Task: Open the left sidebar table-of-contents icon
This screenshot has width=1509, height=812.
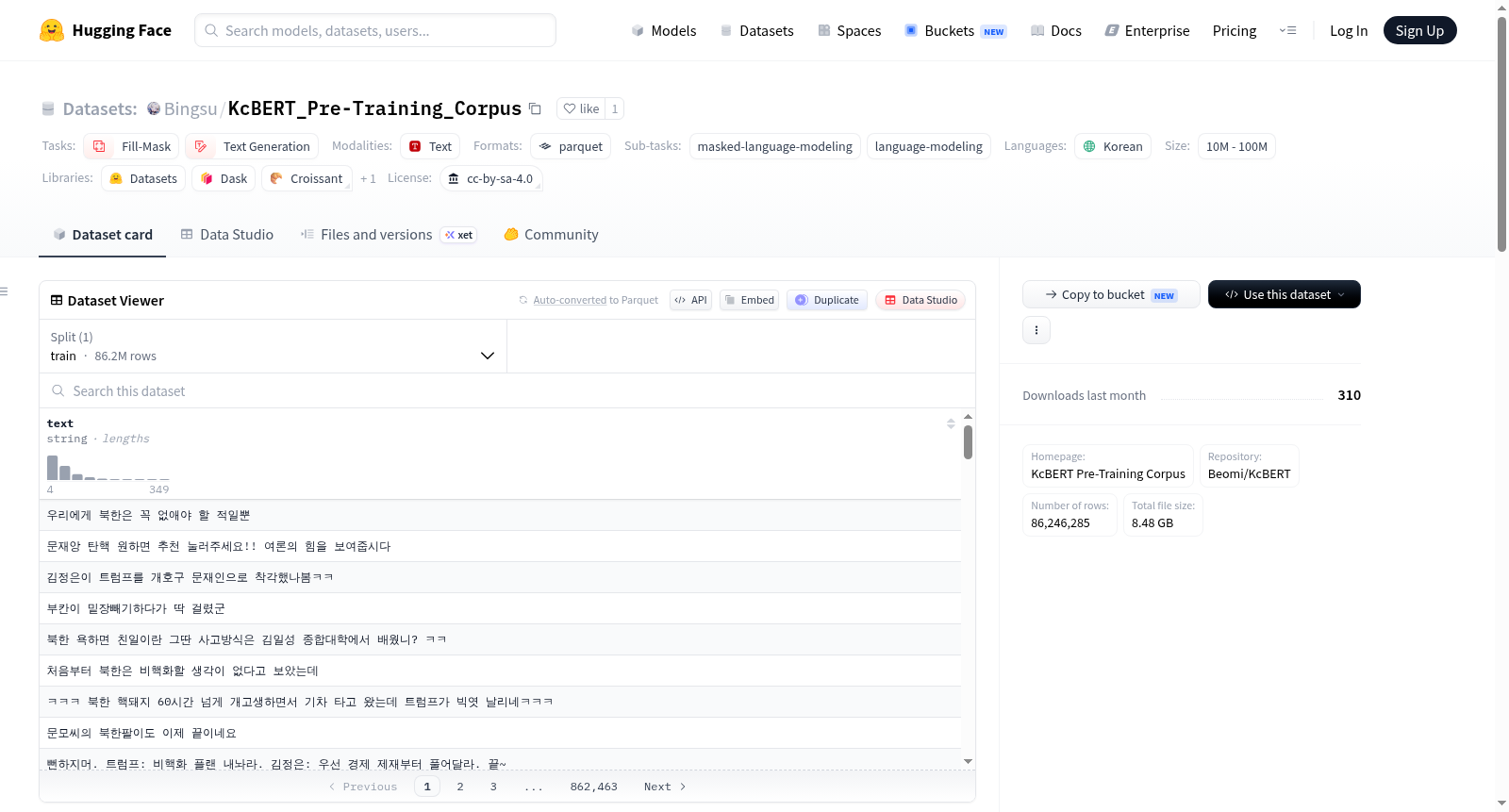Action: click(4, 291)
